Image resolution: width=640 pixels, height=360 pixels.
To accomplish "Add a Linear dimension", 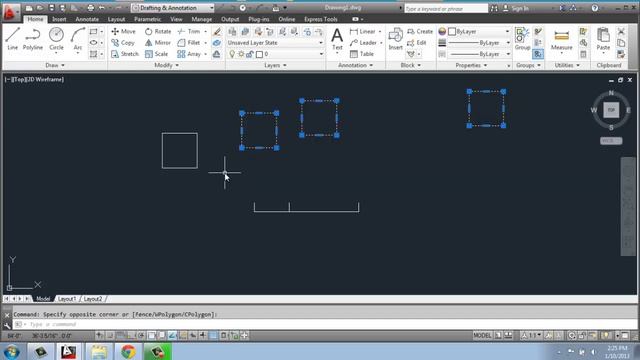I will click(x=363, y=31).
